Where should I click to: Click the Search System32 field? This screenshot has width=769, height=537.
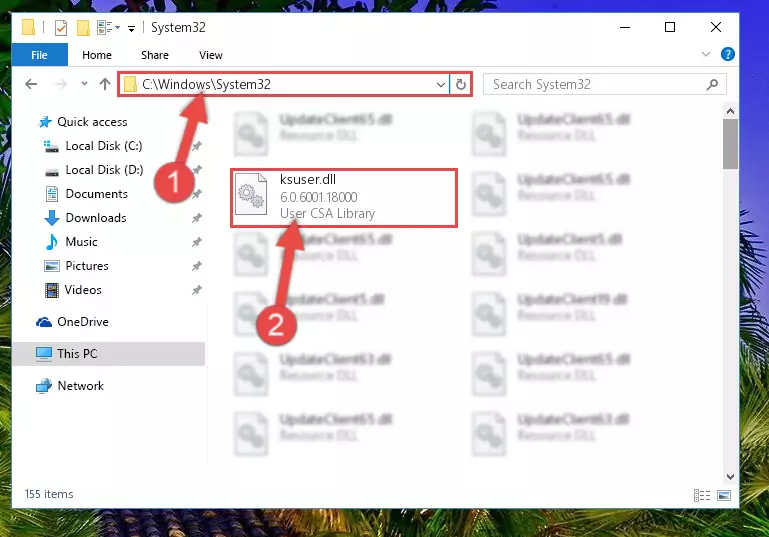[x=604, y=84]
